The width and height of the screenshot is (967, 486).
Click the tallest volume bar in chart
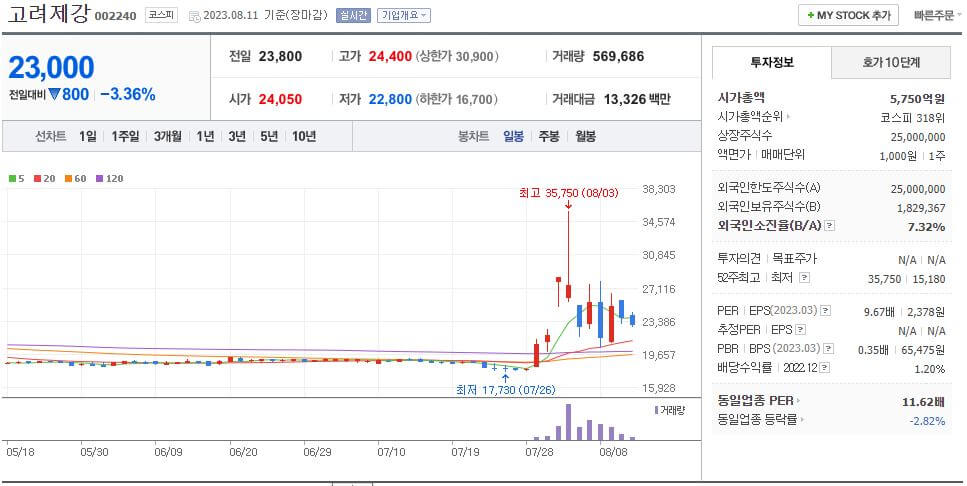click(568, 422)
